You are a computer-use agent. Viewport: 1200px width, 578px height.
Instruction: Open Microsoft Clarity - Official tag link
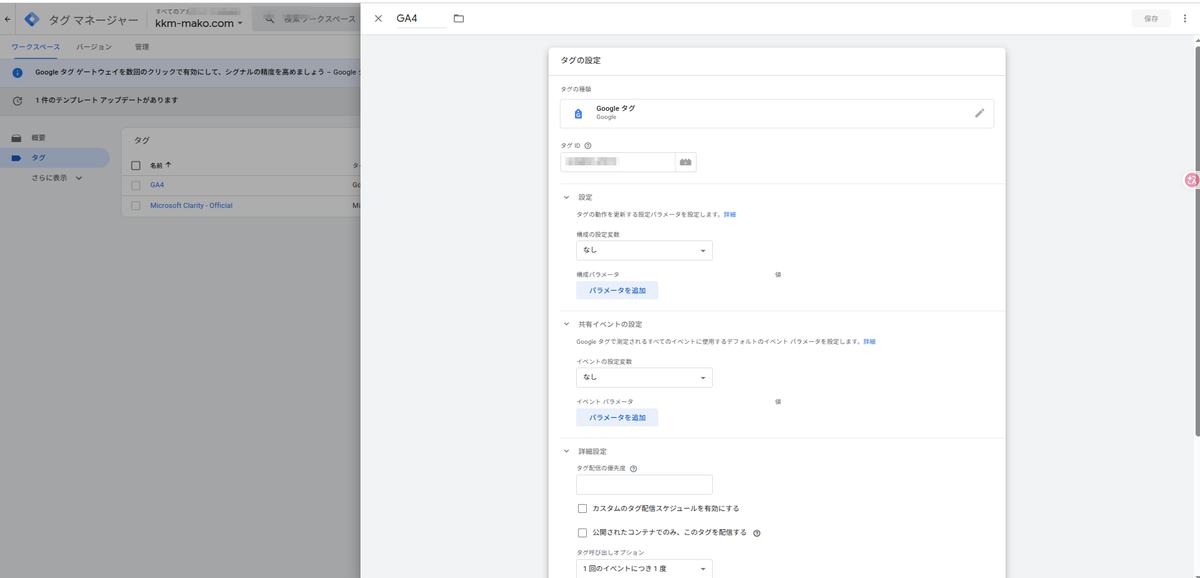[x=191, y=205]
